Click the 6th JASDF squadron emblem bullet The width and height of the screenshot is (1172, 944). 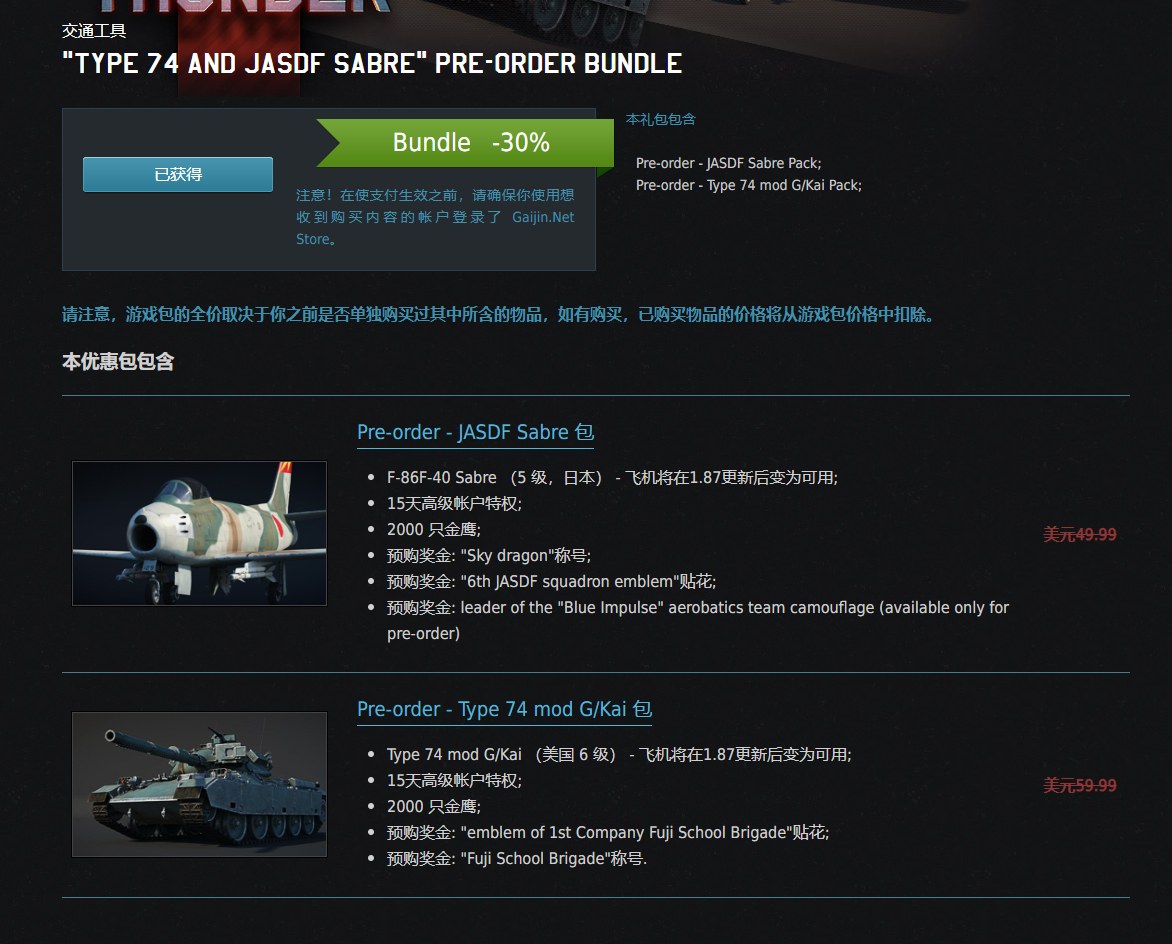point(551,581)
